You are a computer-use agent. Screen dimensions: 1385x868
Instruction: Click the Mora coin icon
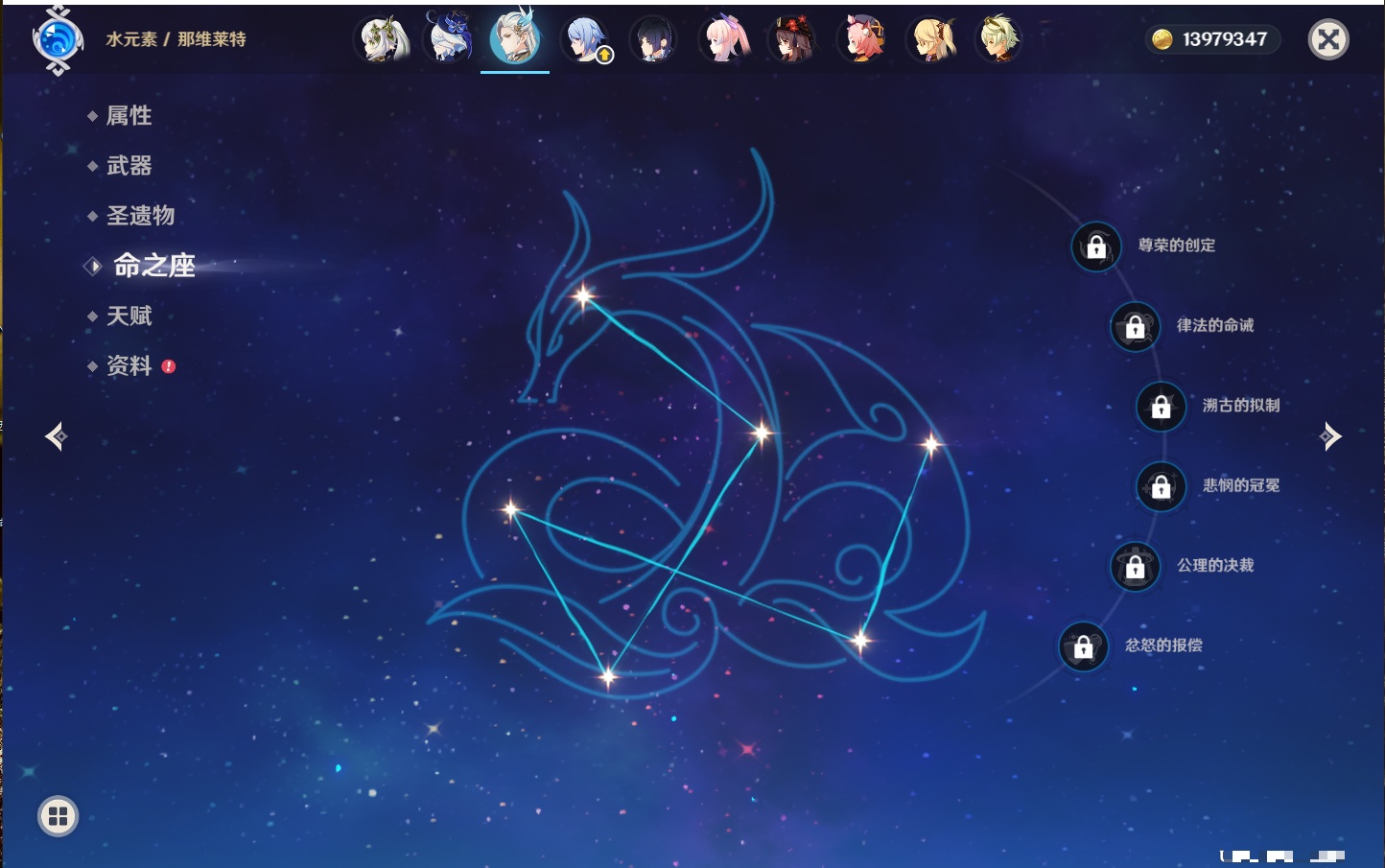(x=1162, y=39)
